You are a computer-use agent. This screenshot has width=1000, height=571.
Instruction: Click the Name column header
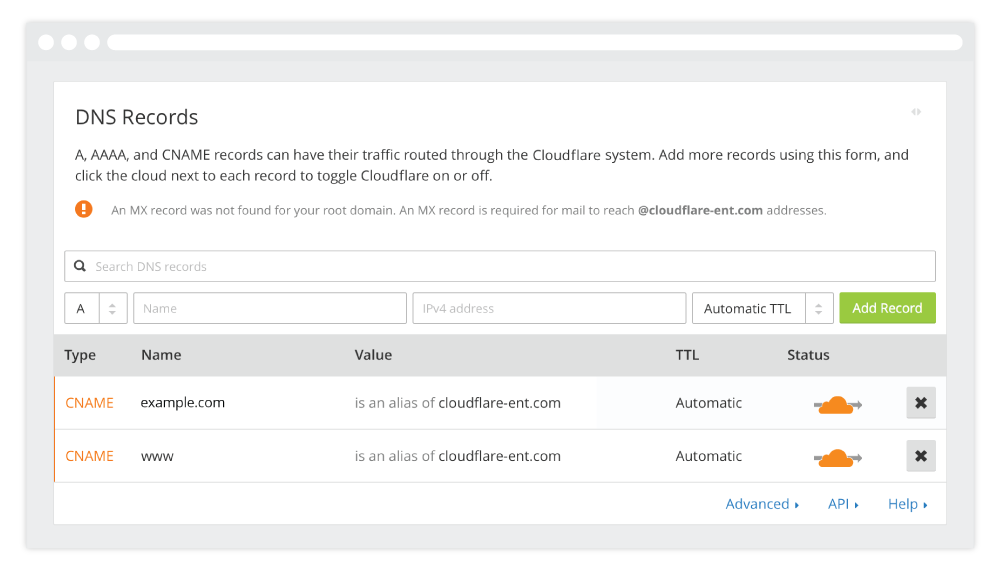[161, 355]
